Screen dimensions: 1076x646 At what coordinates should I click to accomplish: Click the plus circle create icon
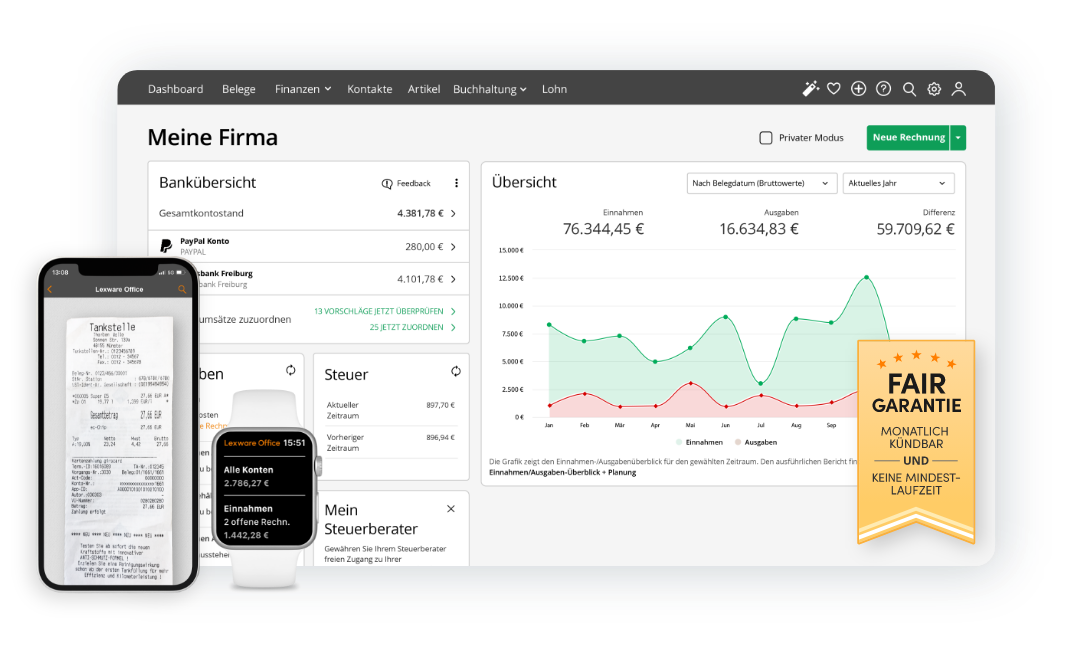[x=858, y=89]
